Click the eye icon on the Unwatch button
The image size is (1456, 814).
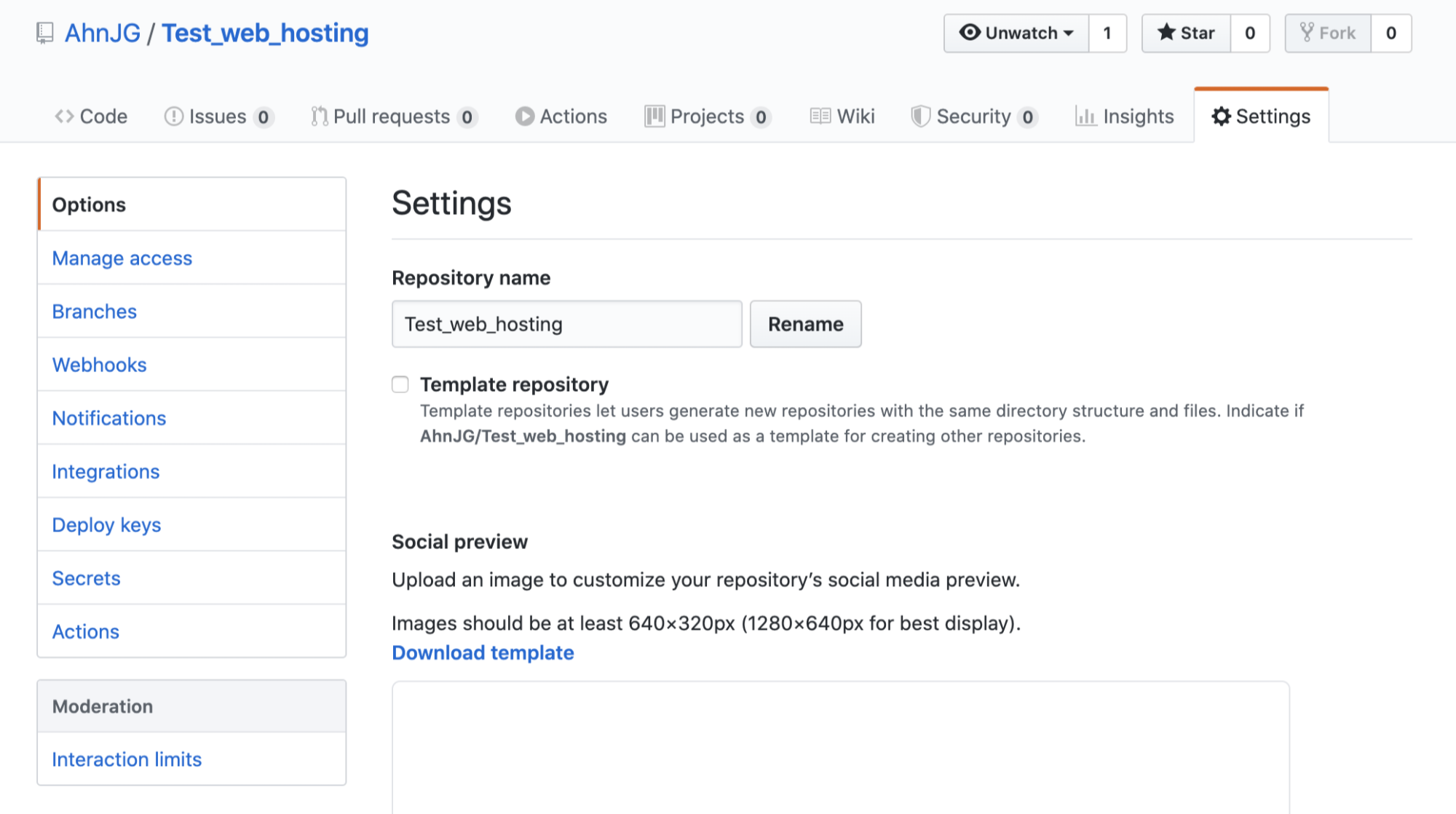tap(969, 32)
